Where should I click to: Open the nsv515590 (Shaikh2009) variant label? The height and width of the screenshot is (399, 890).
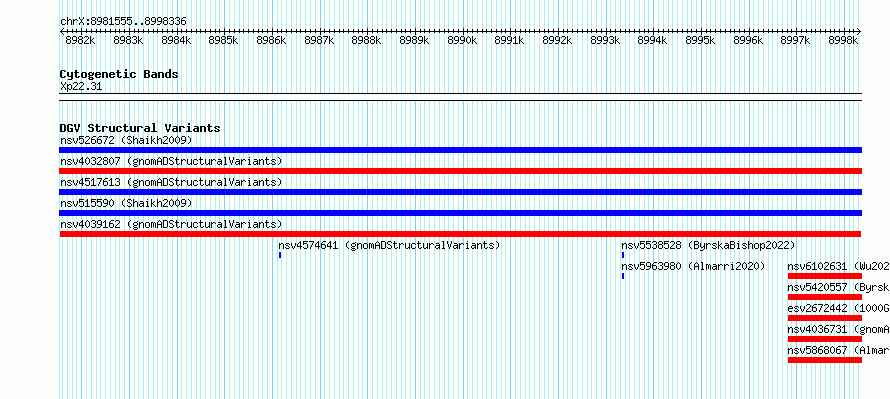126,203
